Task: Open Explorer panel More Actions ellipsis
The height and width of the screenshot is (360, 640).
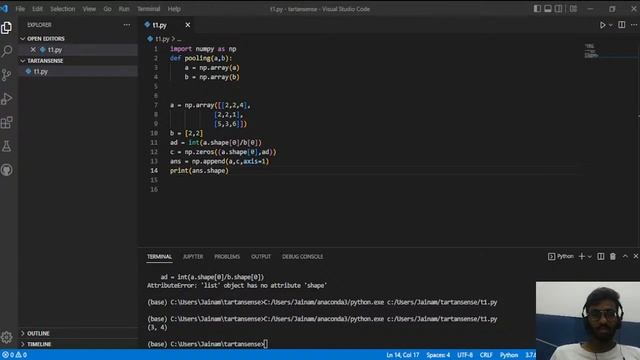Action: click(x=127, y=25)
